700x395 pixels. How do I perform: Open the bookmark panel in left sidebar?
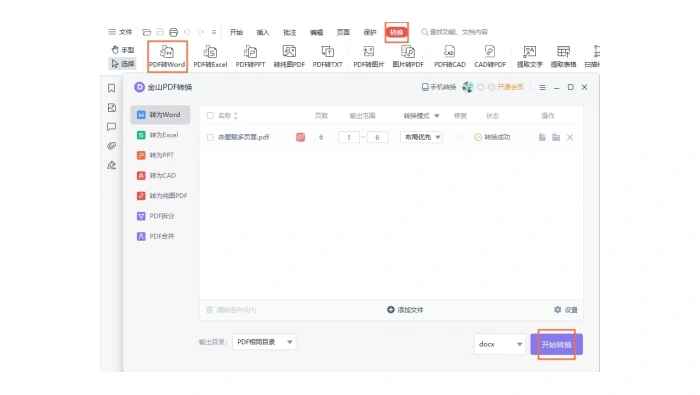[x=112, y=88]
